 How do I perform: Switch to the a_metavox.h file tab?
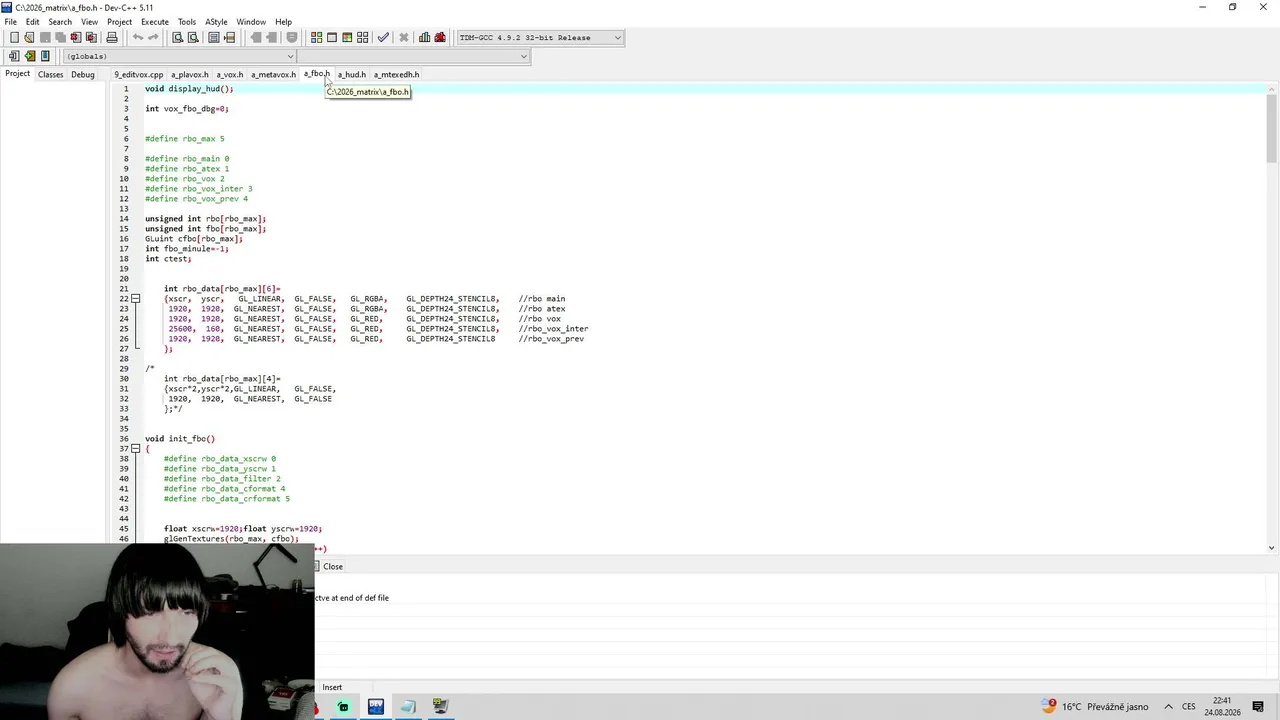[x=272, y=74]
